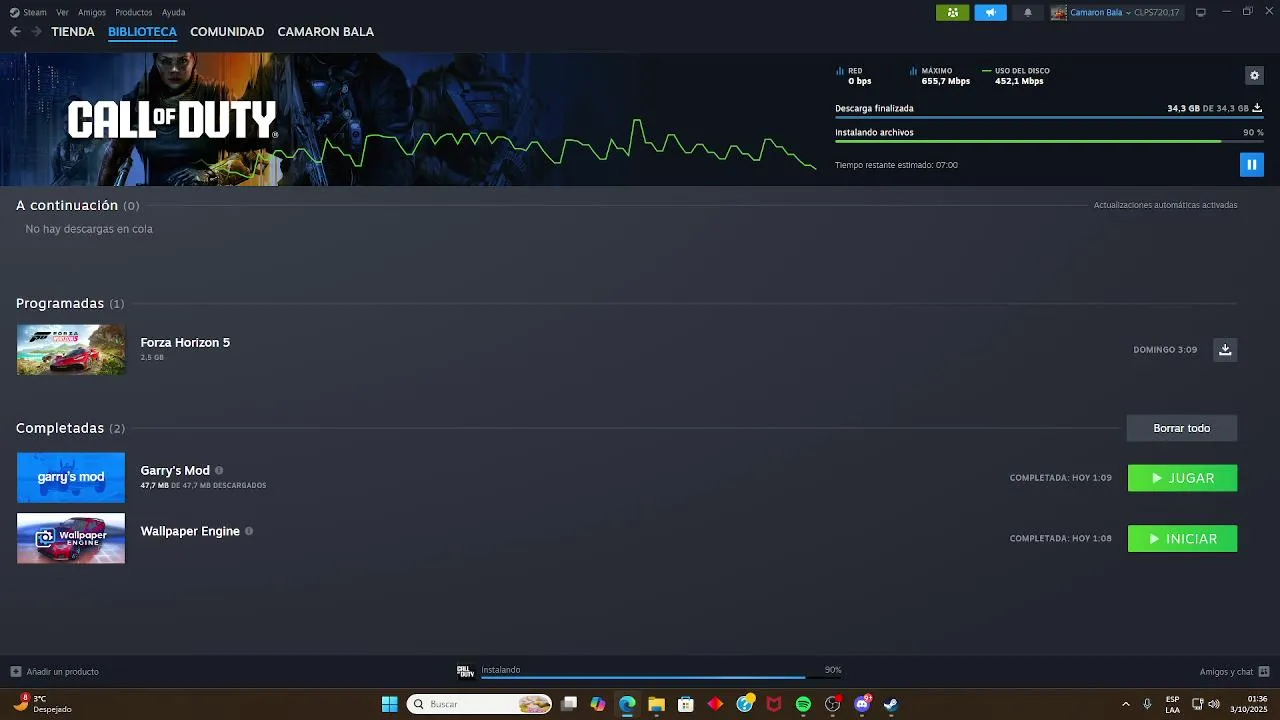
Task: Click the Camaron Bala profile avatar
Action: click(1058, 12)
